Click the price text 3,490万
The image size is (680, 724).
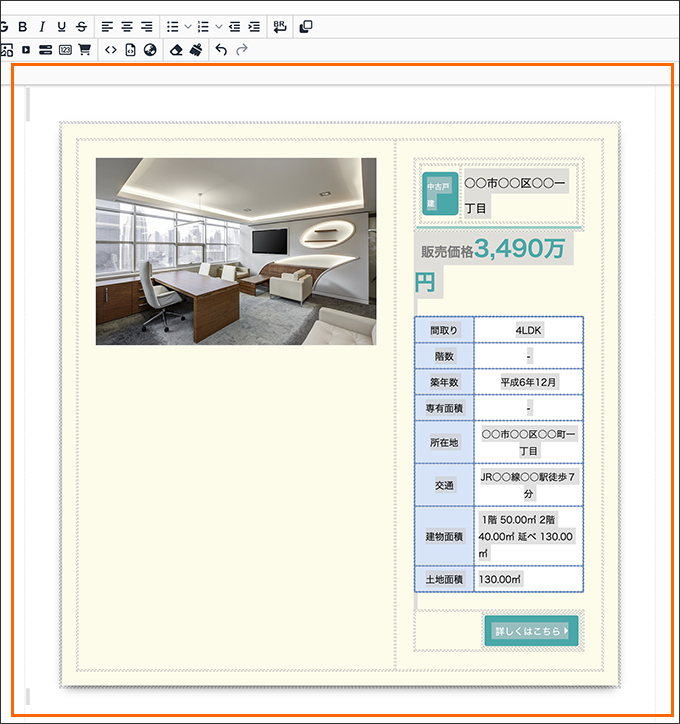click(519, 248)
